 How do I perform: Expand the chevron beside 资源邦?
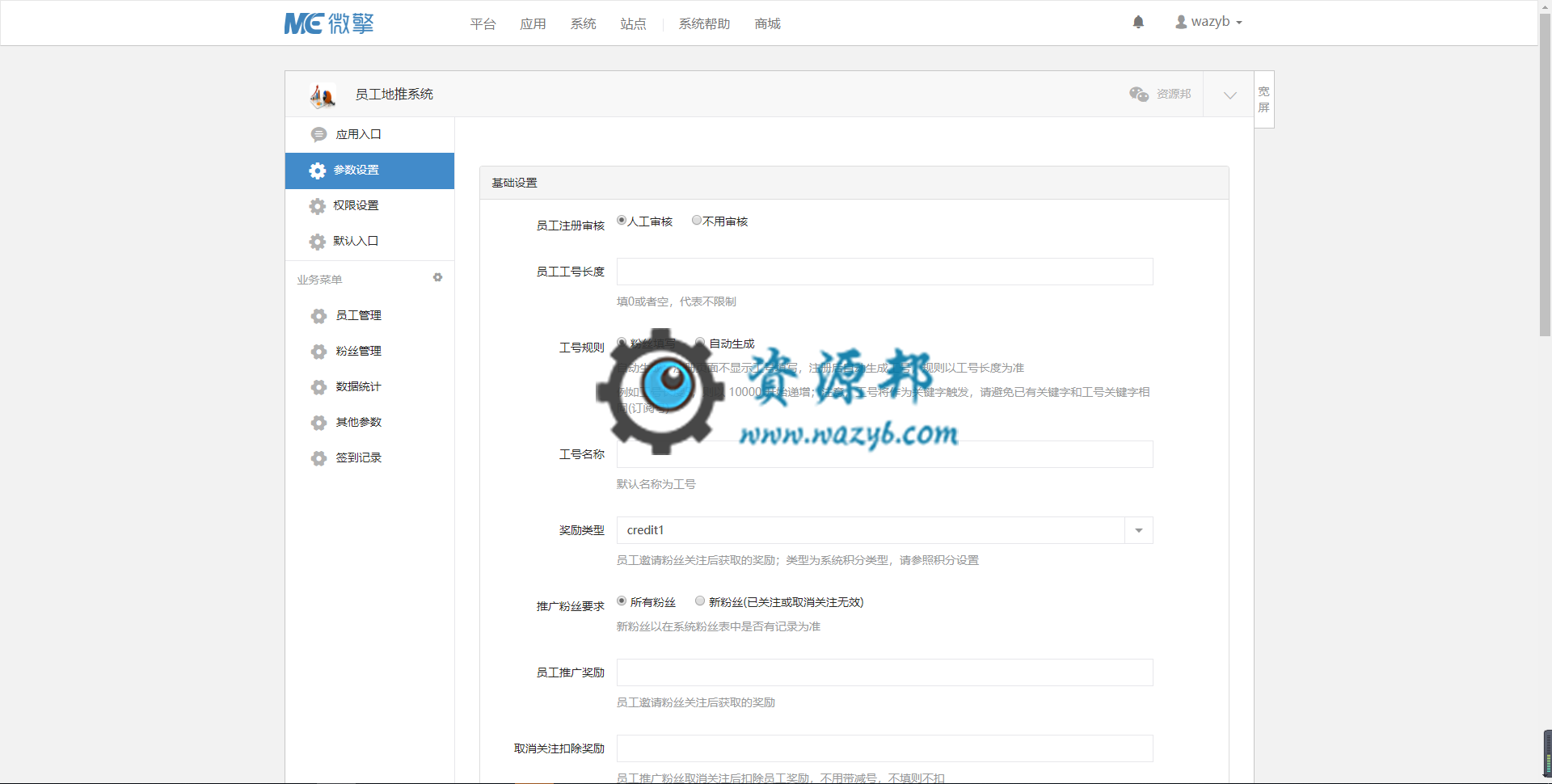[x=1229, y=95]
